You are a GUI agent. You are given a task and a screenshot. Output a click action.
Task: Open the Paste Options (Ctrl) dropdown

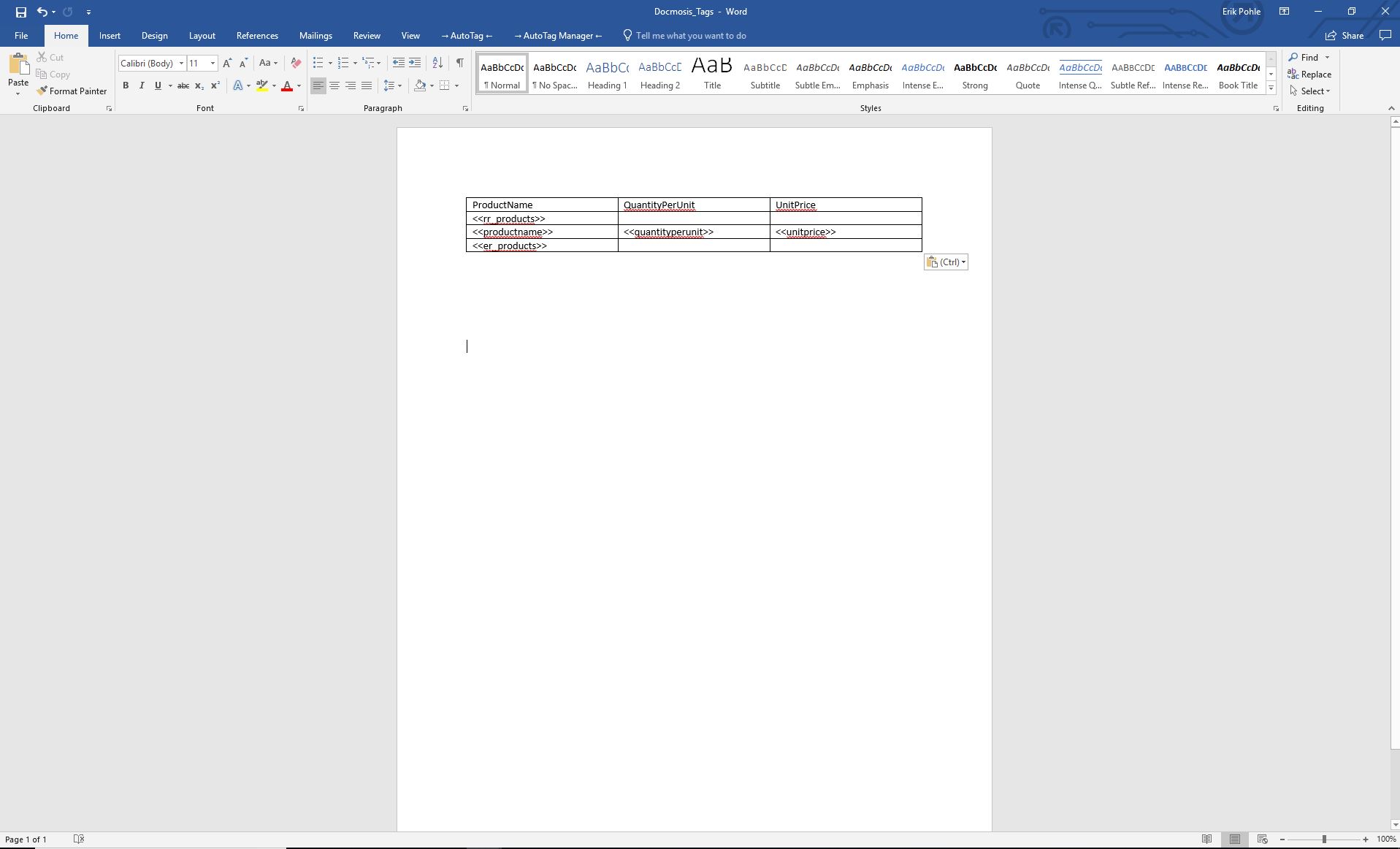pos(946,262)
